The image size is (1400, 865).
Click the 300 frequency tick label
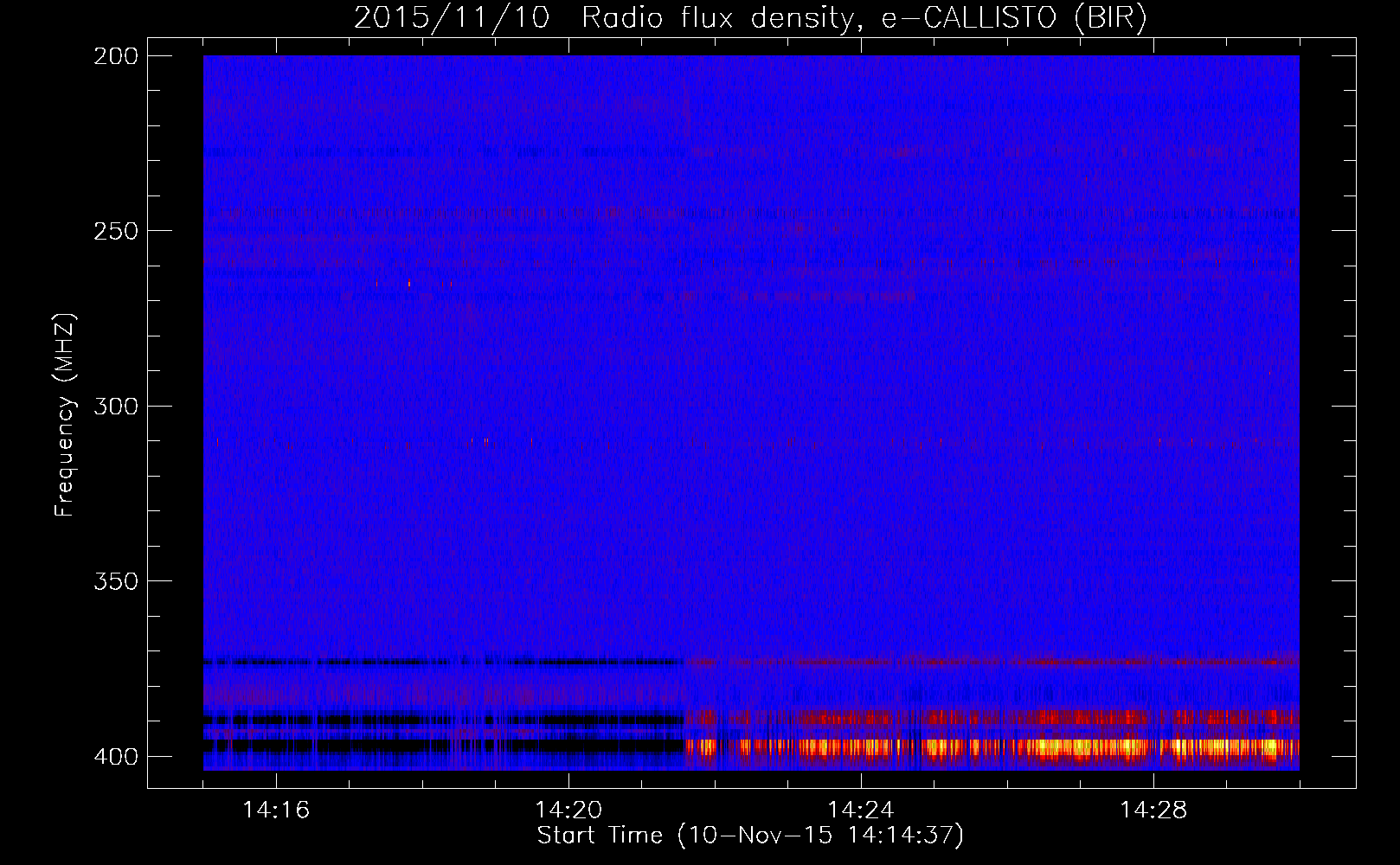point(116,406)
